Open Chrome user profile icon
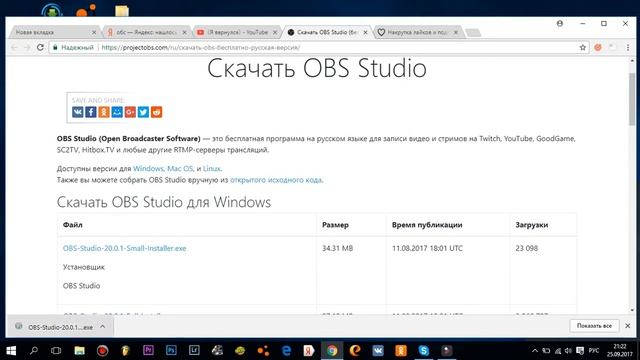 coord(560,24)
